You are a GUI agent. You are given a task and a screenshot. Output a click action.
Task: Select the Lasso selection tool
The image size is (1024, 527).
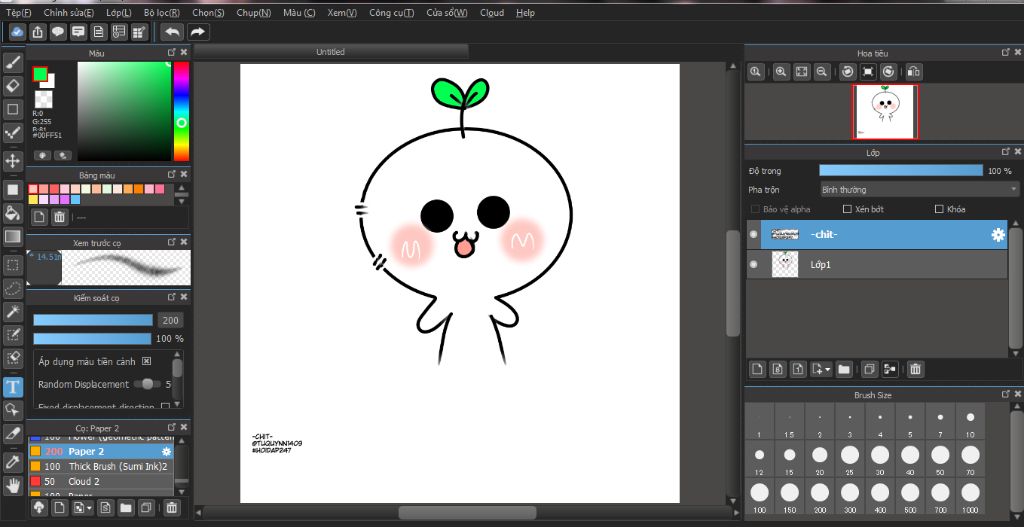click(x=12, y=288)
